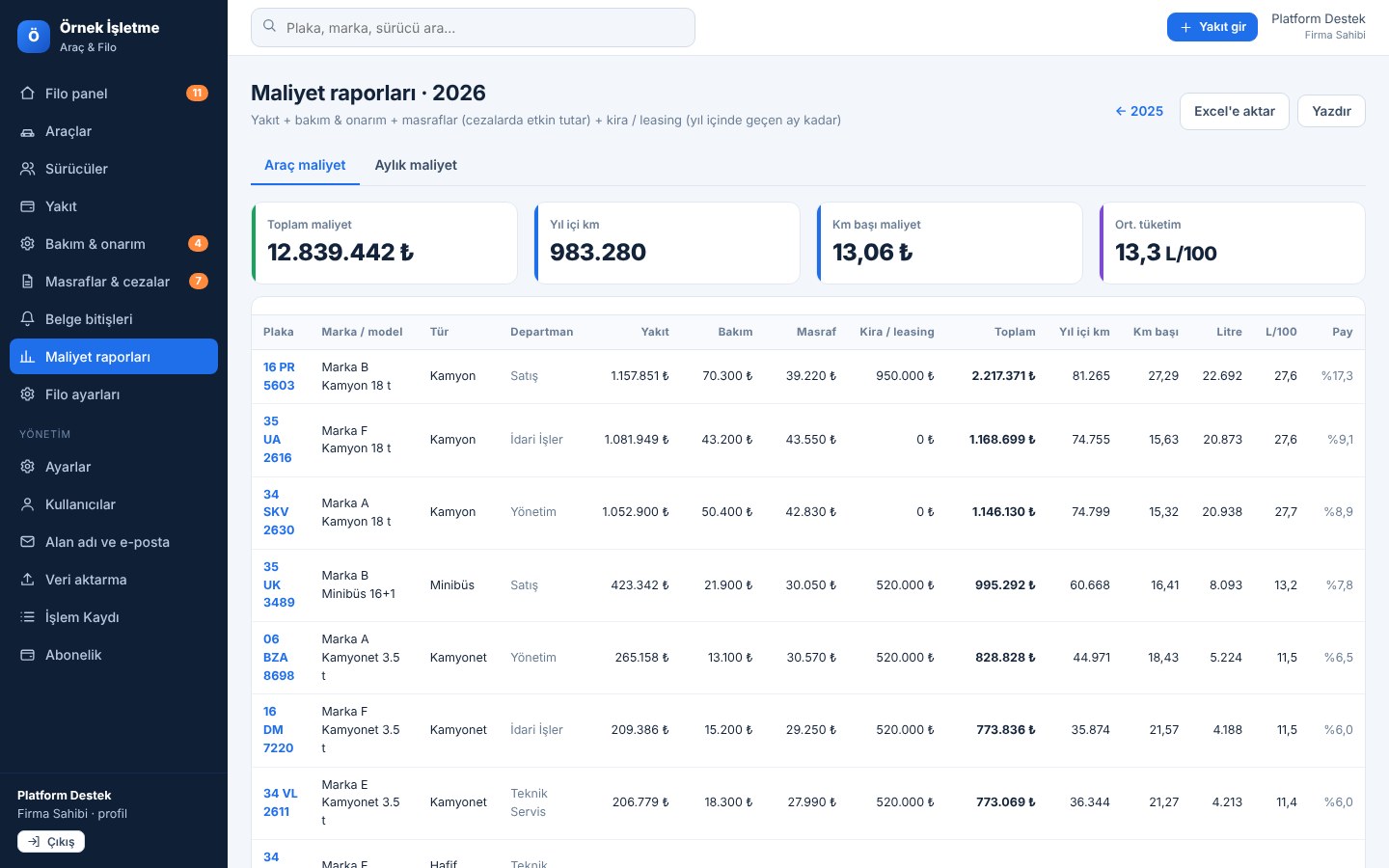Open Yakıt card icon in sidebar

click(x=27, y=206)
